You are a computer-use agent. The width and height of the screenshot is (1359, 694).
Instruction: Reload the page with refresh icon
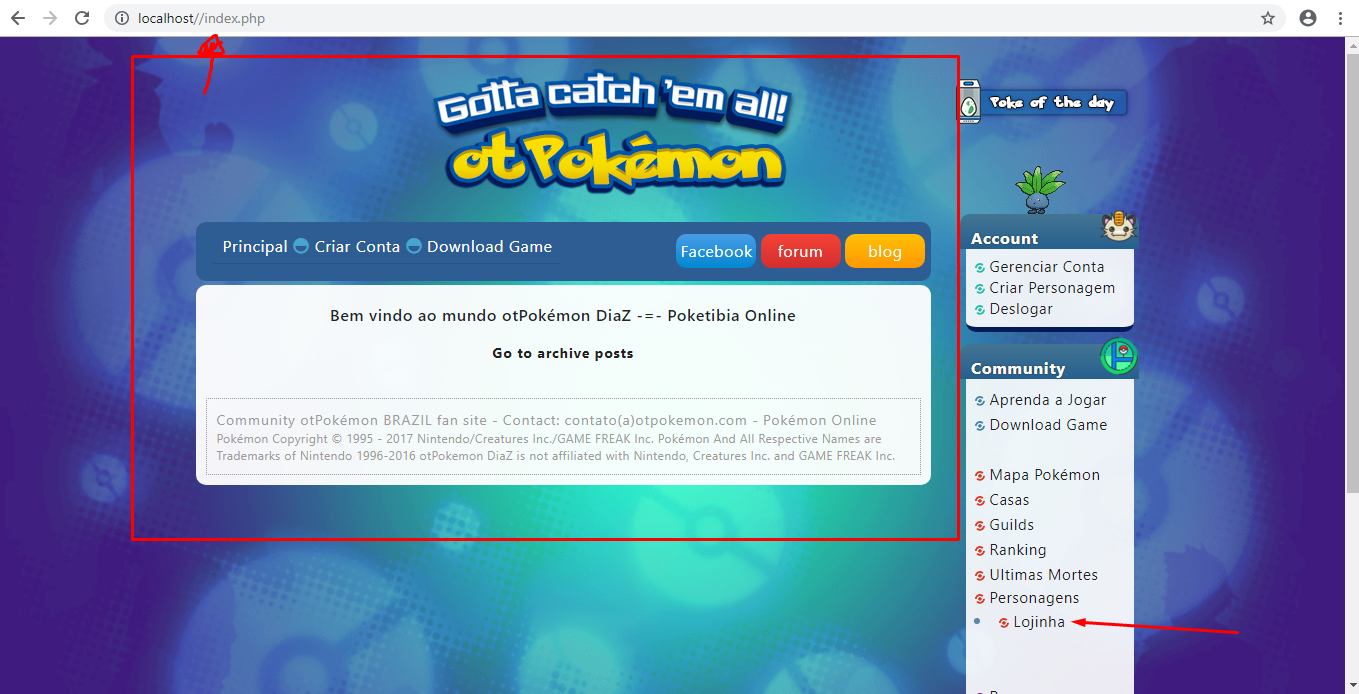coord(83,18)
